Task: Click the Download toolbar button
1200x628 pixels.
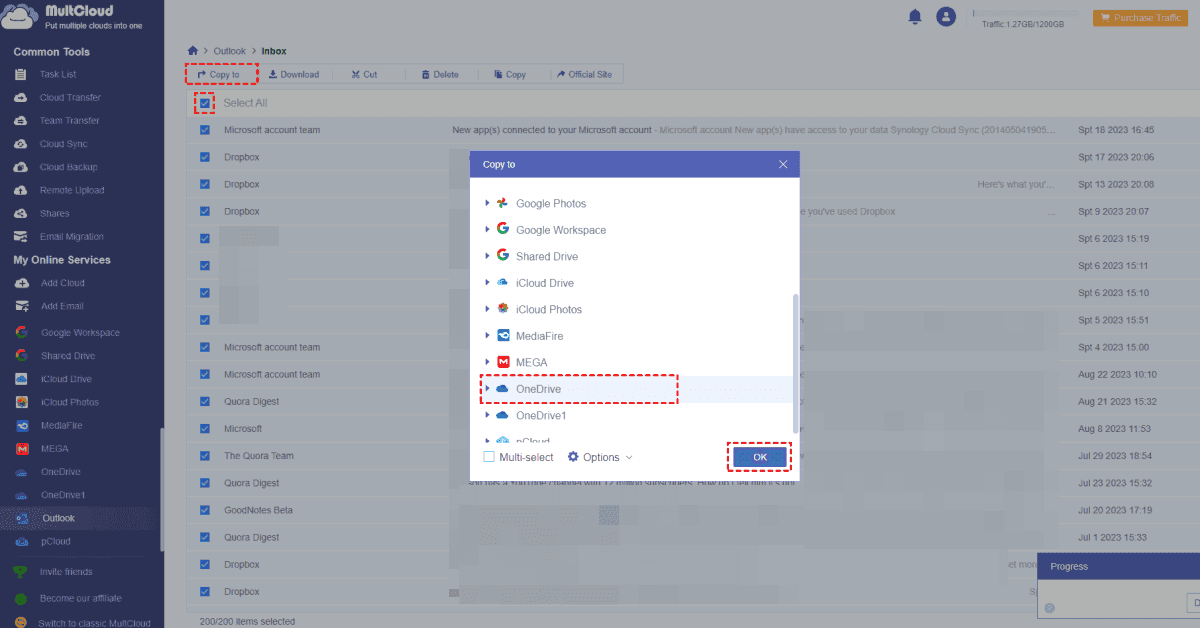Action: coord(294,74)
